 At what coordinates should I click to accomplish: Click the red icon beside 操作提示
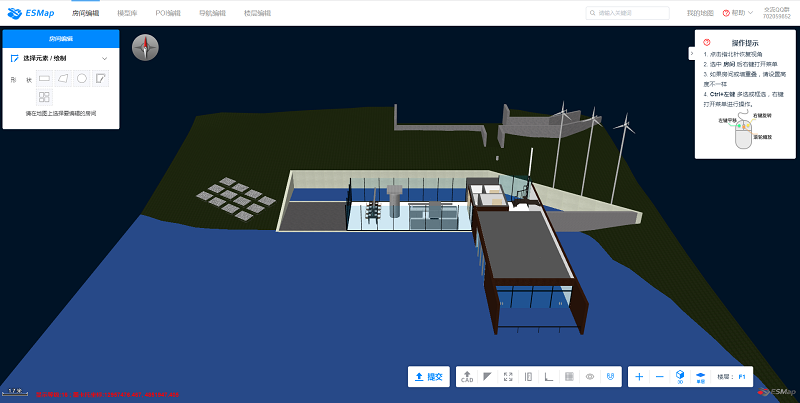707,42
